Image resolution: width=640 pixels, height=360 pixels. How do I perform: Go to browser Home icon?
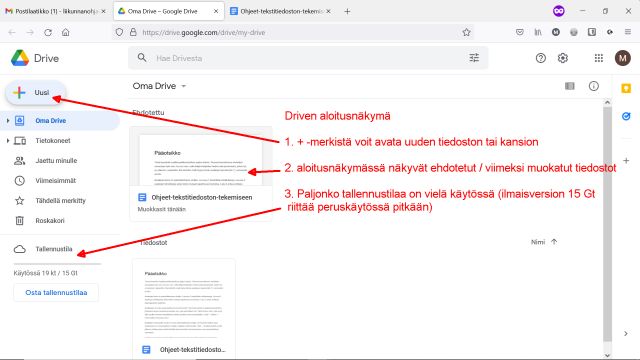(66, 32)
